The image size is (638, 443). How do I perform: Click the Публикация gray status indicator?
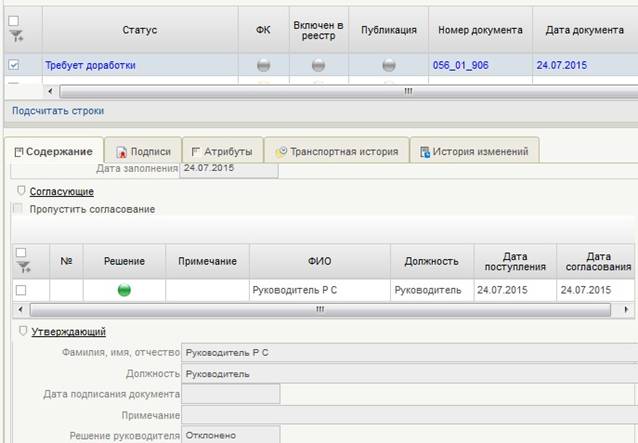(389, 65)
